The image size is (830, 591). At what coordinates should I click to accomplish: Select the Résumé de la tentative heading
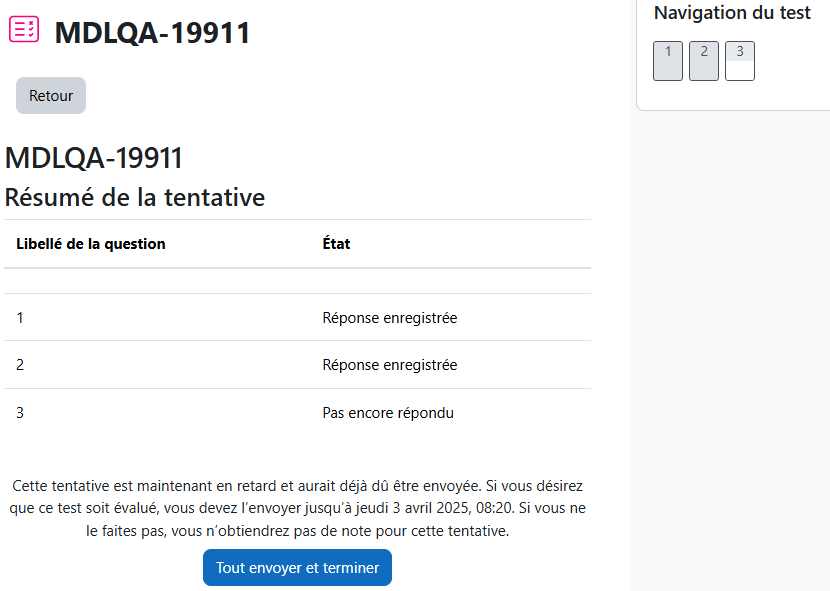[x=134, y=198]
